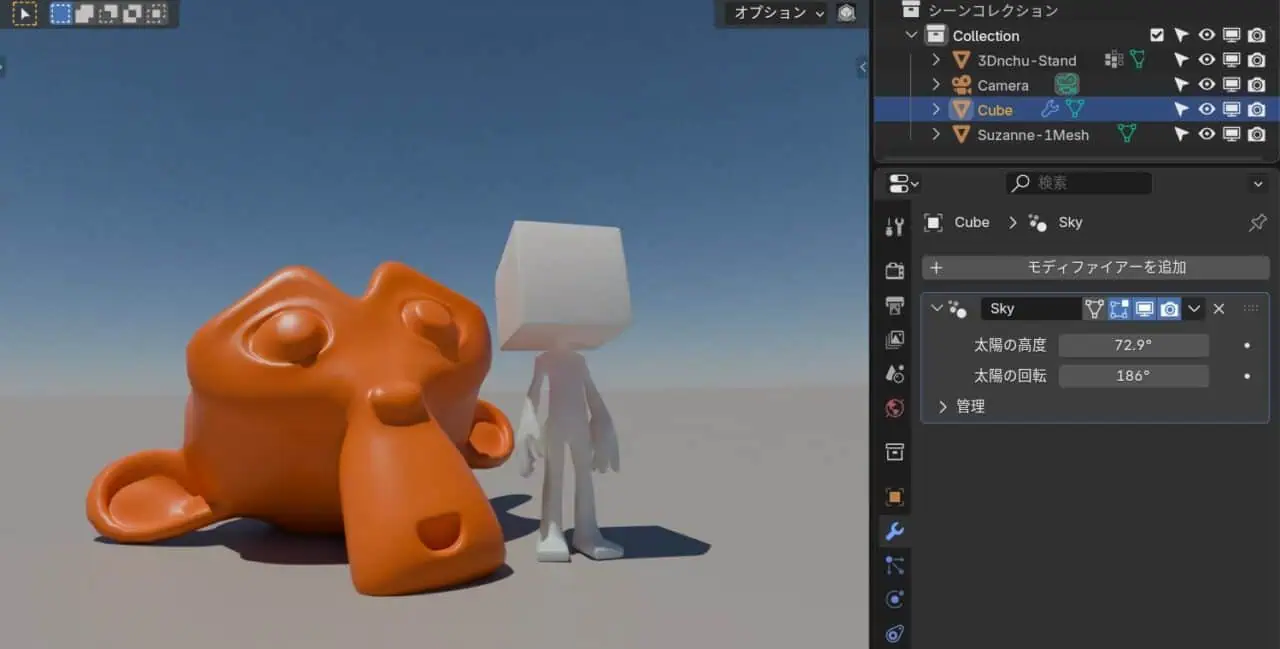1280x649 pixels.
Task: Click the left viewport sidebar arrow
Action: click(3, 67)
